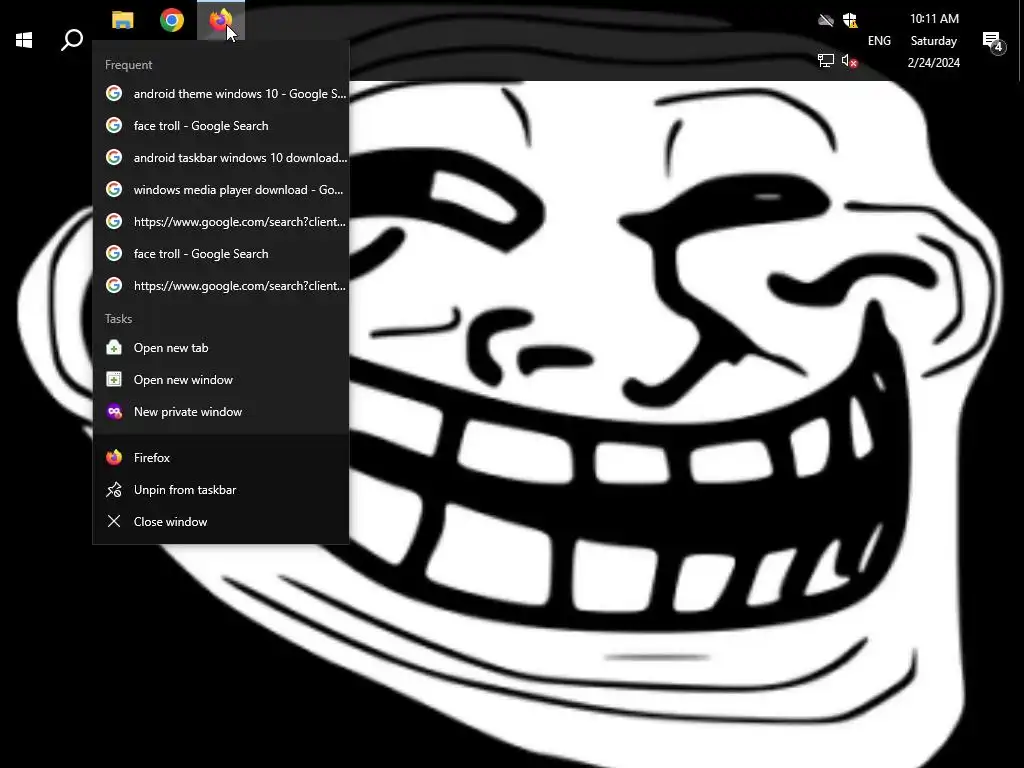Click the X icon beside Close window

114,521
